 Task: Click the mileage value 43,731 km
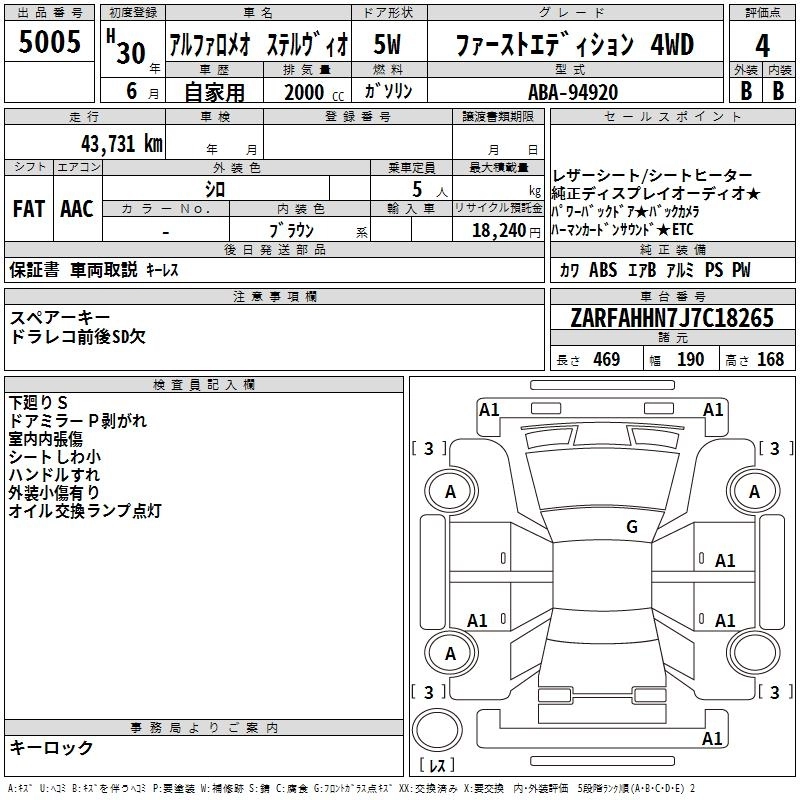click(121, 144)
